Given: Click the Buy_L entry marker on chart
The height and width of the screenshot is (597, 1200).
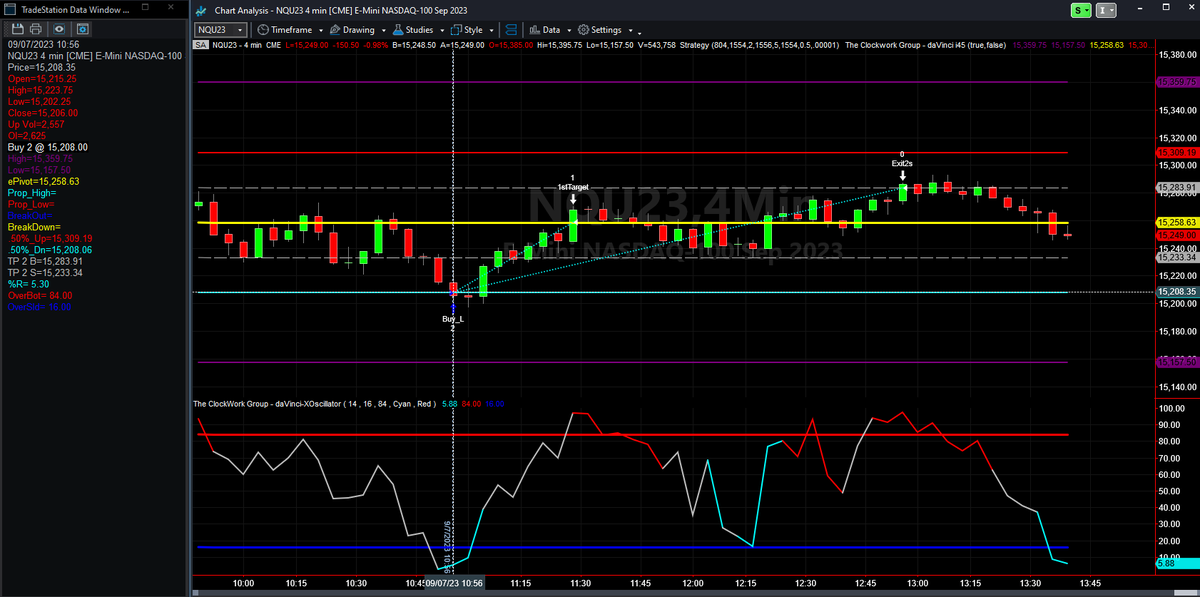Looking at the screenshot, I should (453, 318).
